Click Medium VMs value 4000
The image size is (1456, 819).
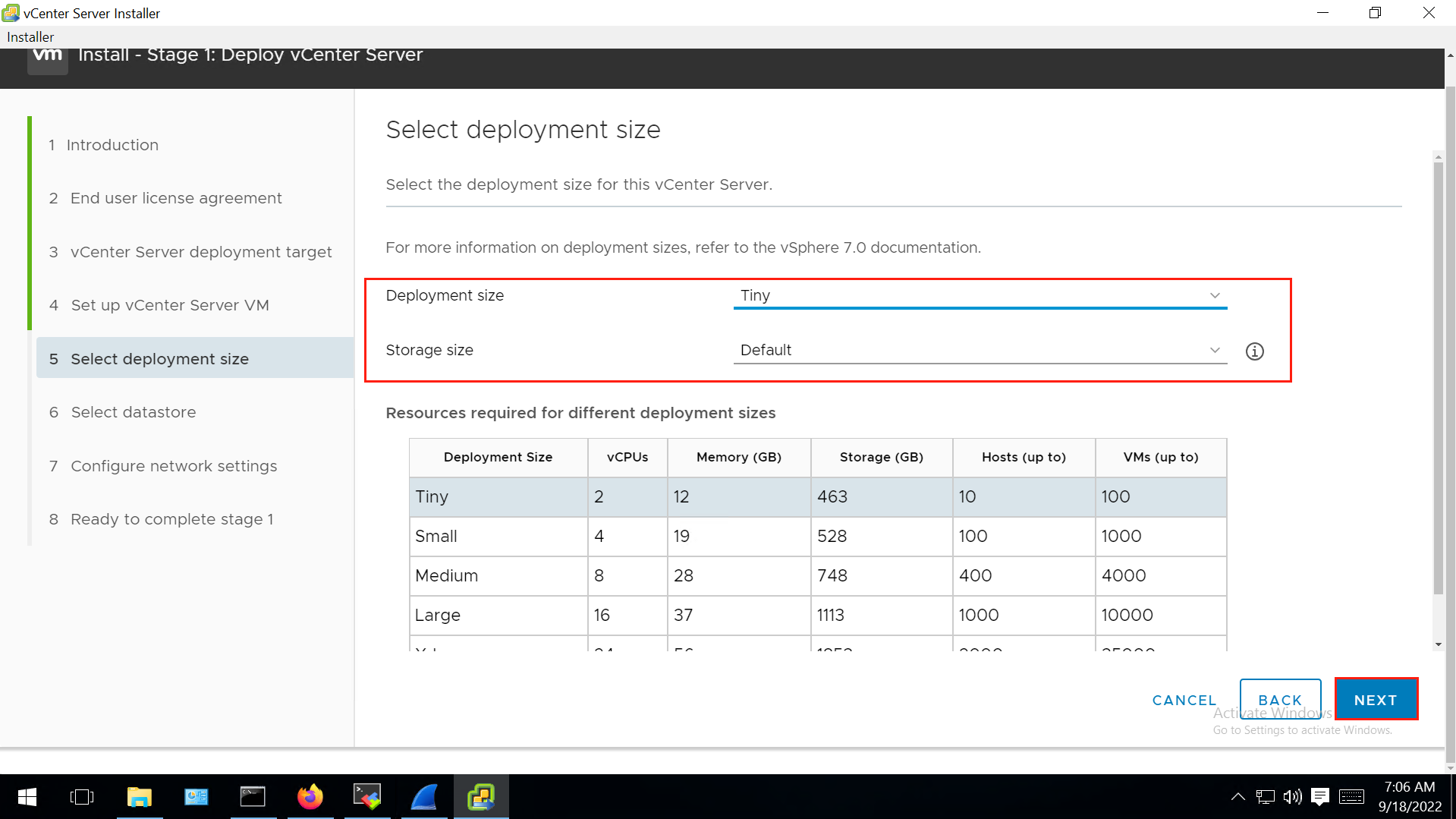tap(1124, 576)
